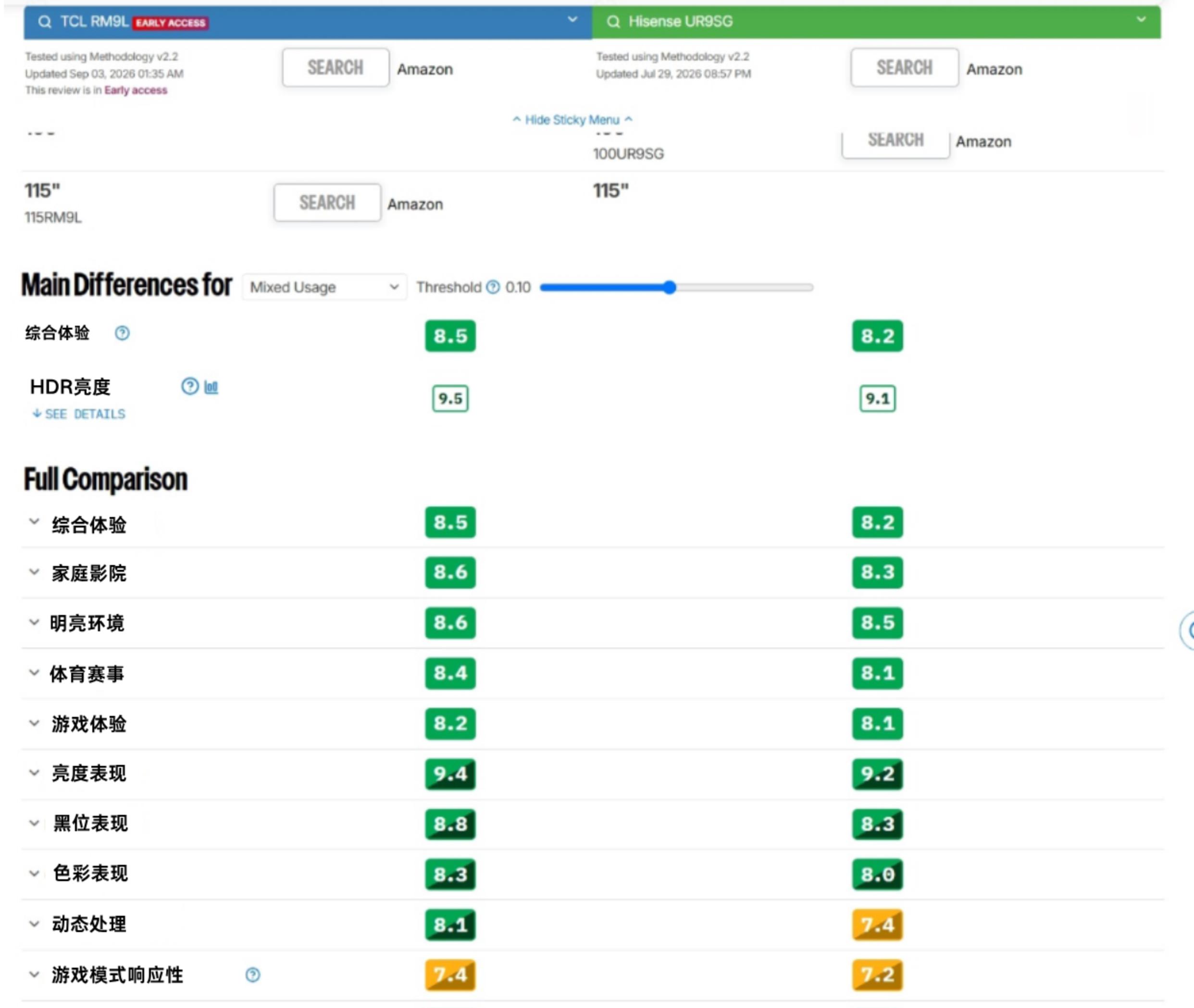Image resolution: width=1194 pixels, height=1008 pixels.
Task: Open the HDR亮度 chart icon
Action: pyautogui.click(x=211, y=387)
